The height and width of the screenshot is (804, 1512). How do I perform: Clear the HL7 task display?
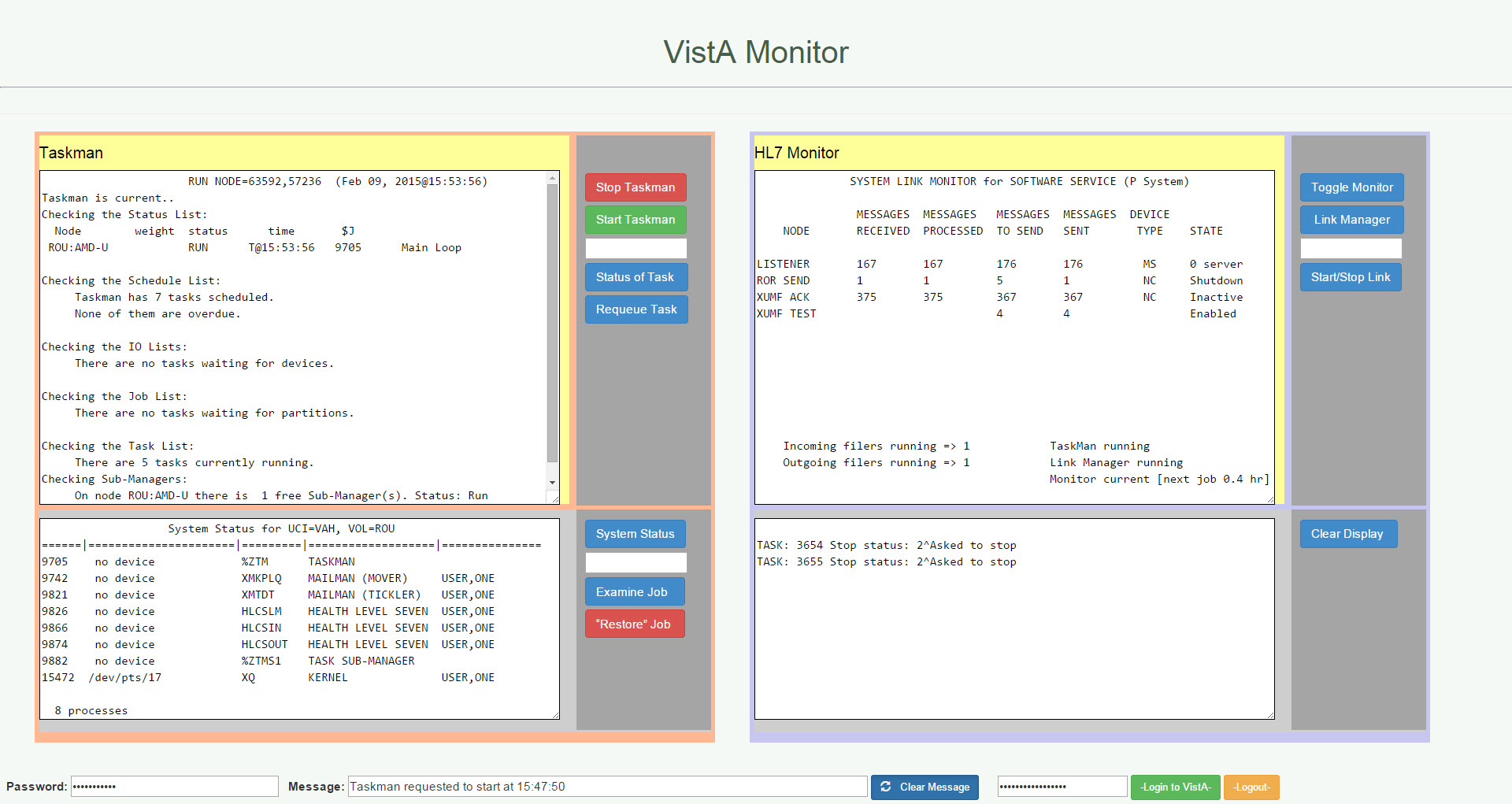1347,533
